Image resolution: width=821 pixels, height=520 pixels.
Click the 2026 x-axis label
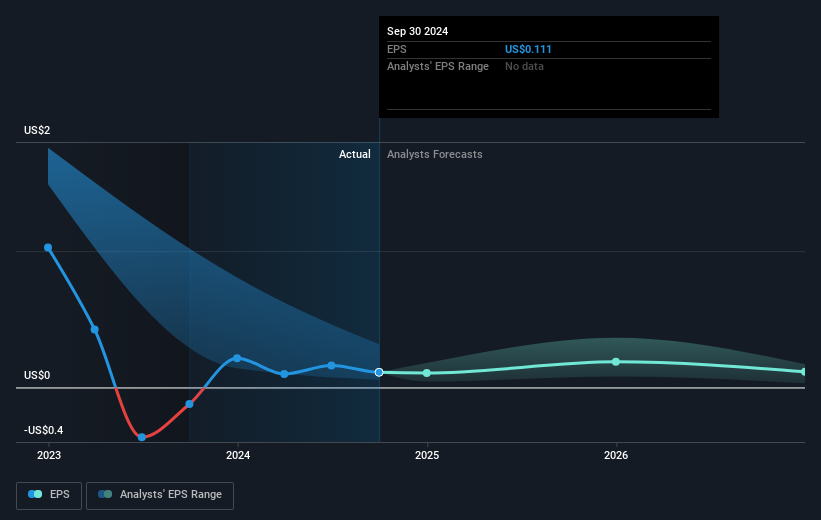click(x=616, y=455)
